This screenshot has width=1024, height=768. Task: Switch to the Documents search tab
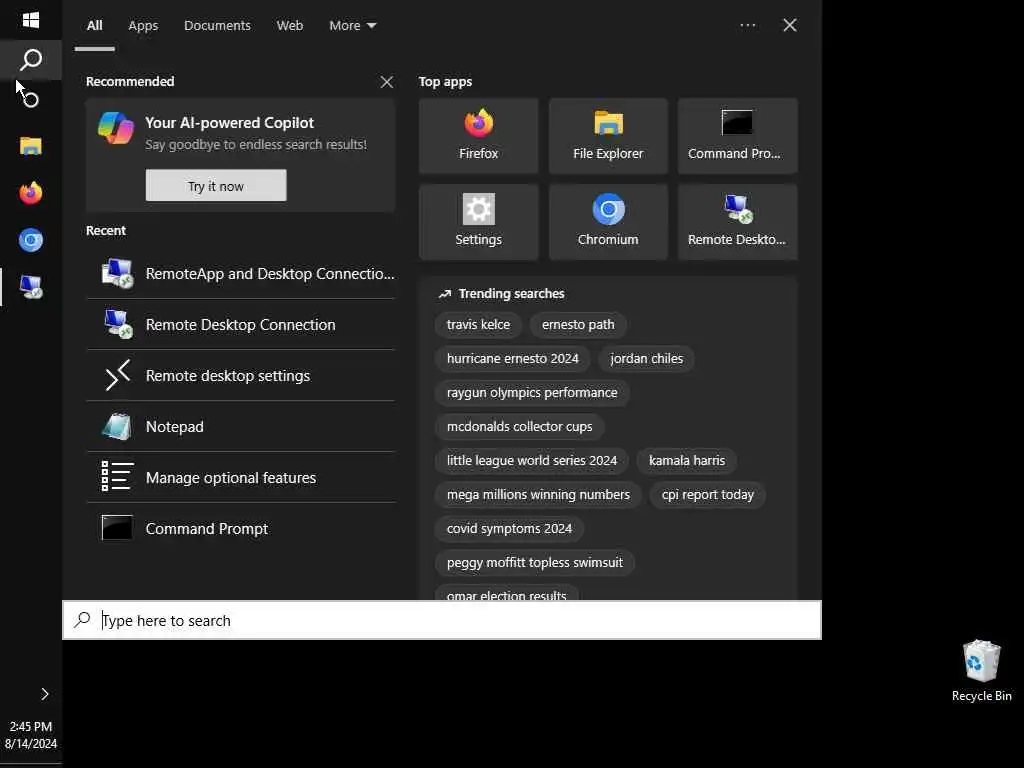[217, 25]
